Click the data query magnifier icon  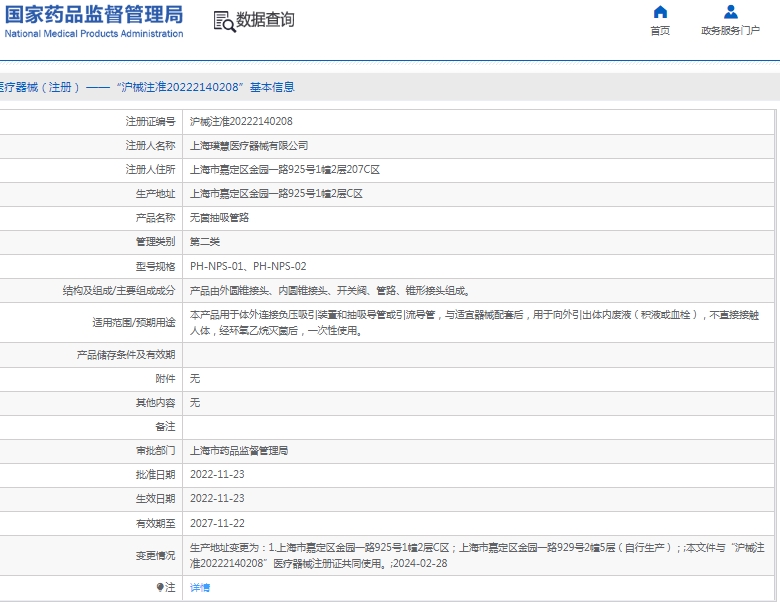225,22
